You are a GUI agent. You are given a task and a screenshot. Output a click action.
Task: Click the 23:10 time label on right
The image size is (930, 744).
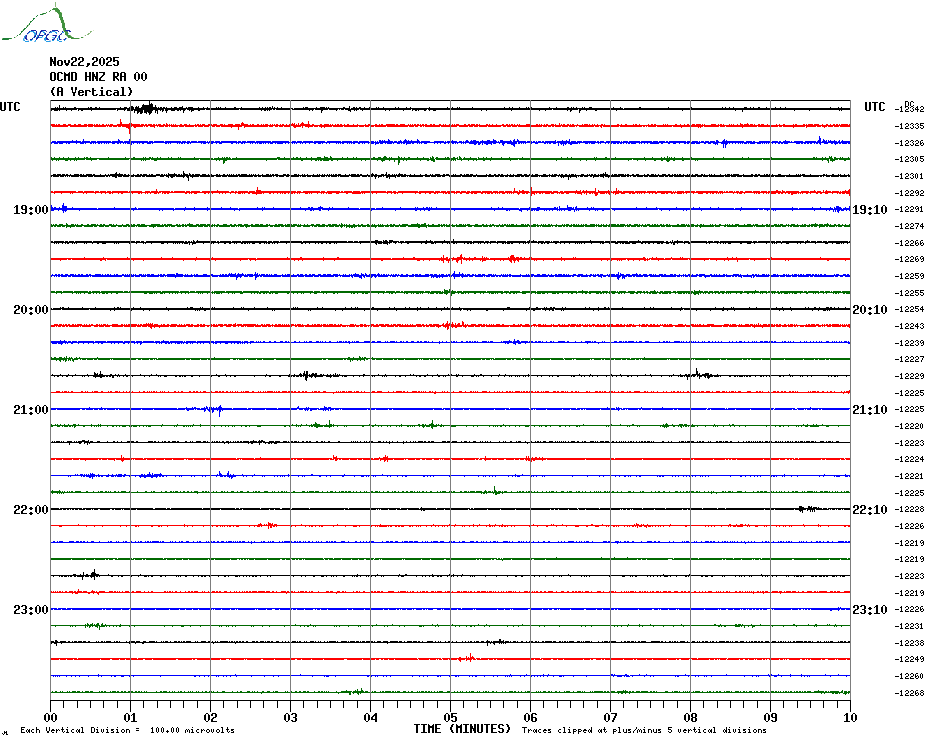[x=869, y=609]
